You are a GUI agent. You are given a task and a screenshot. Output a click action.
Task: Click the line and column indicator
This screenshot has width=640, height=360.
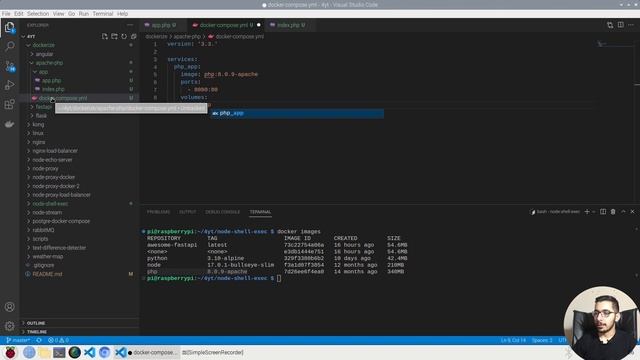click(513, 340)
